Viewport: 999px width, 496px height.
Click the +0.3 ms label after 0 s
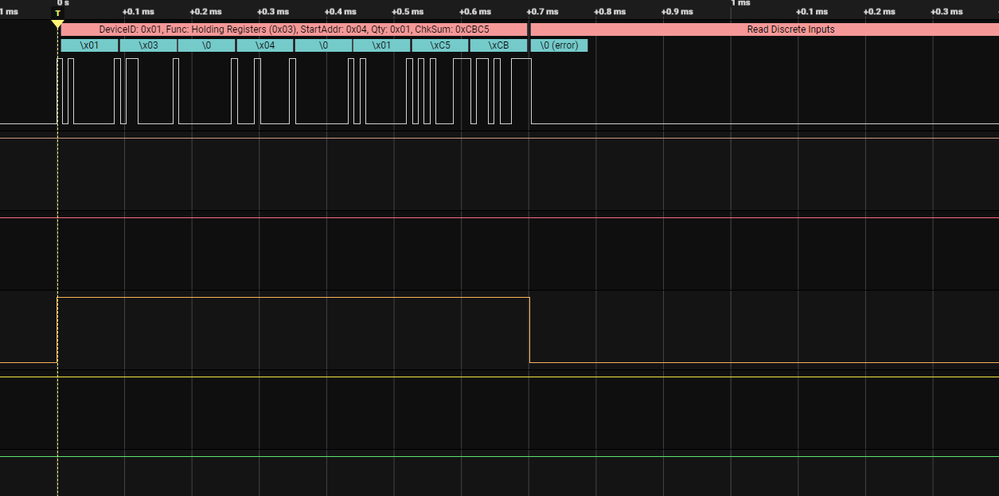pos(273,12)
